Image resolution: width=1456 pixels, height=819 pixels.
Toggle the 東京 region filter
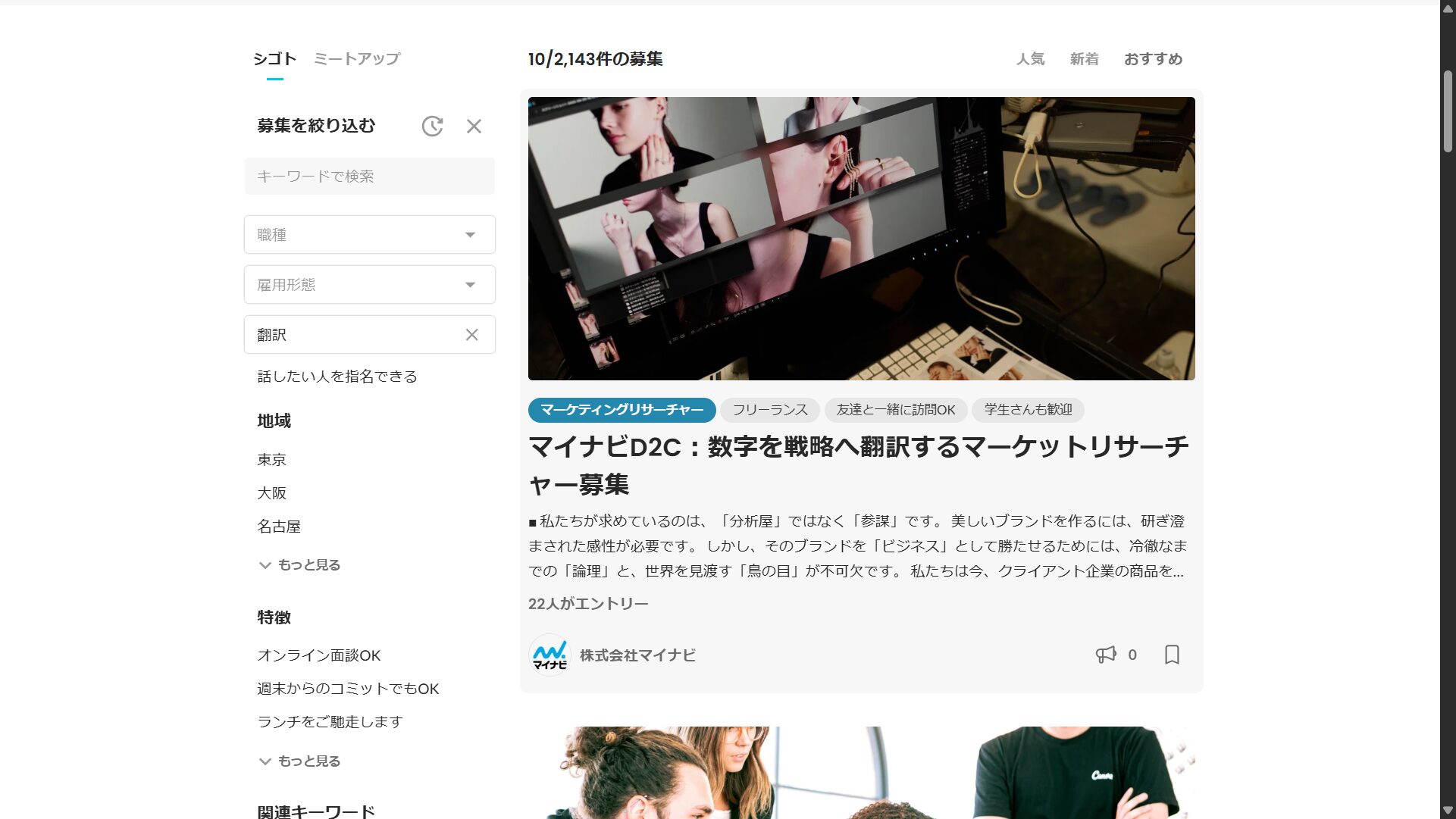point(272,459)
